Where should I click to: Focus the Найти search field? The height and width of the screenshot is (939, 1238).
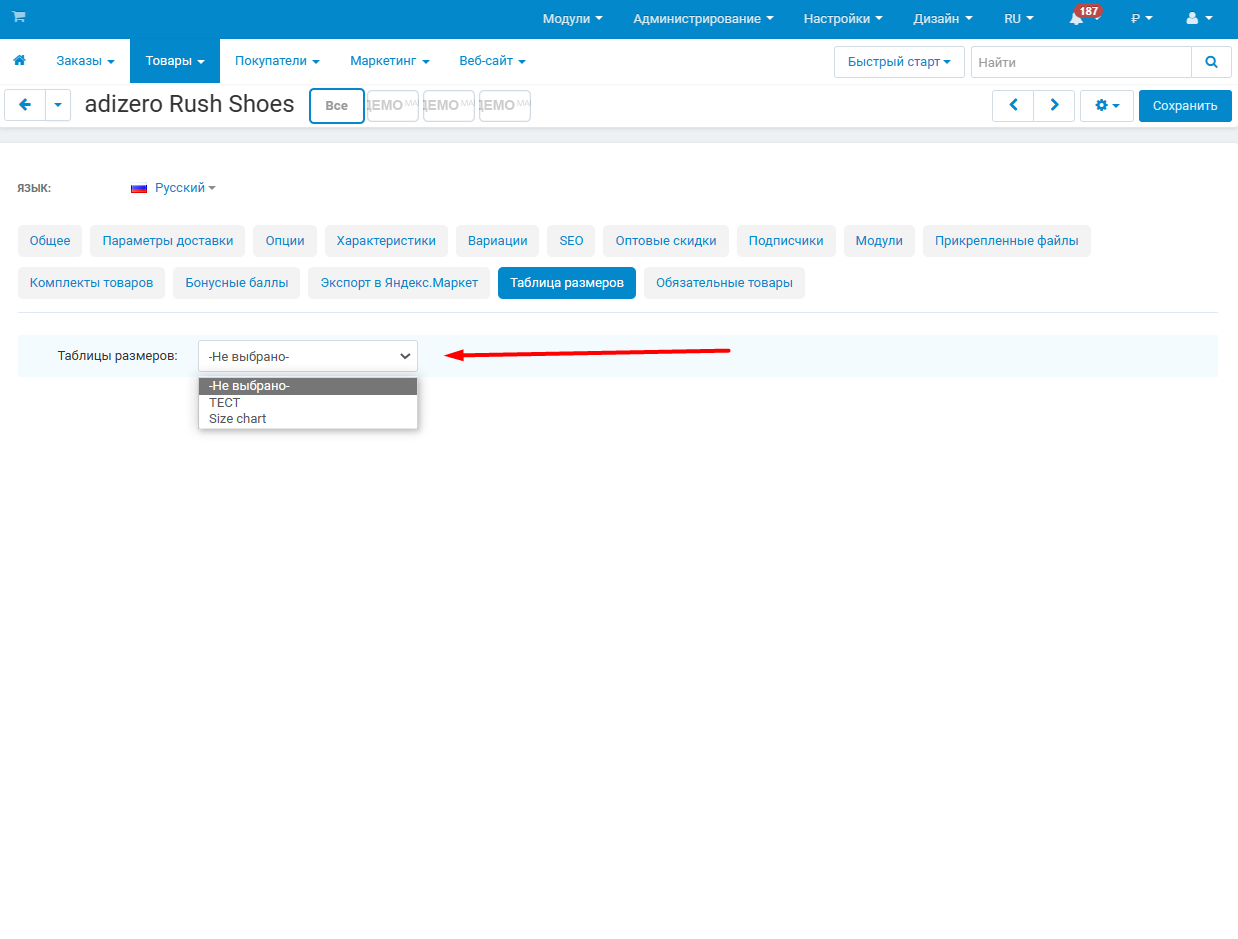point(1081,62)
